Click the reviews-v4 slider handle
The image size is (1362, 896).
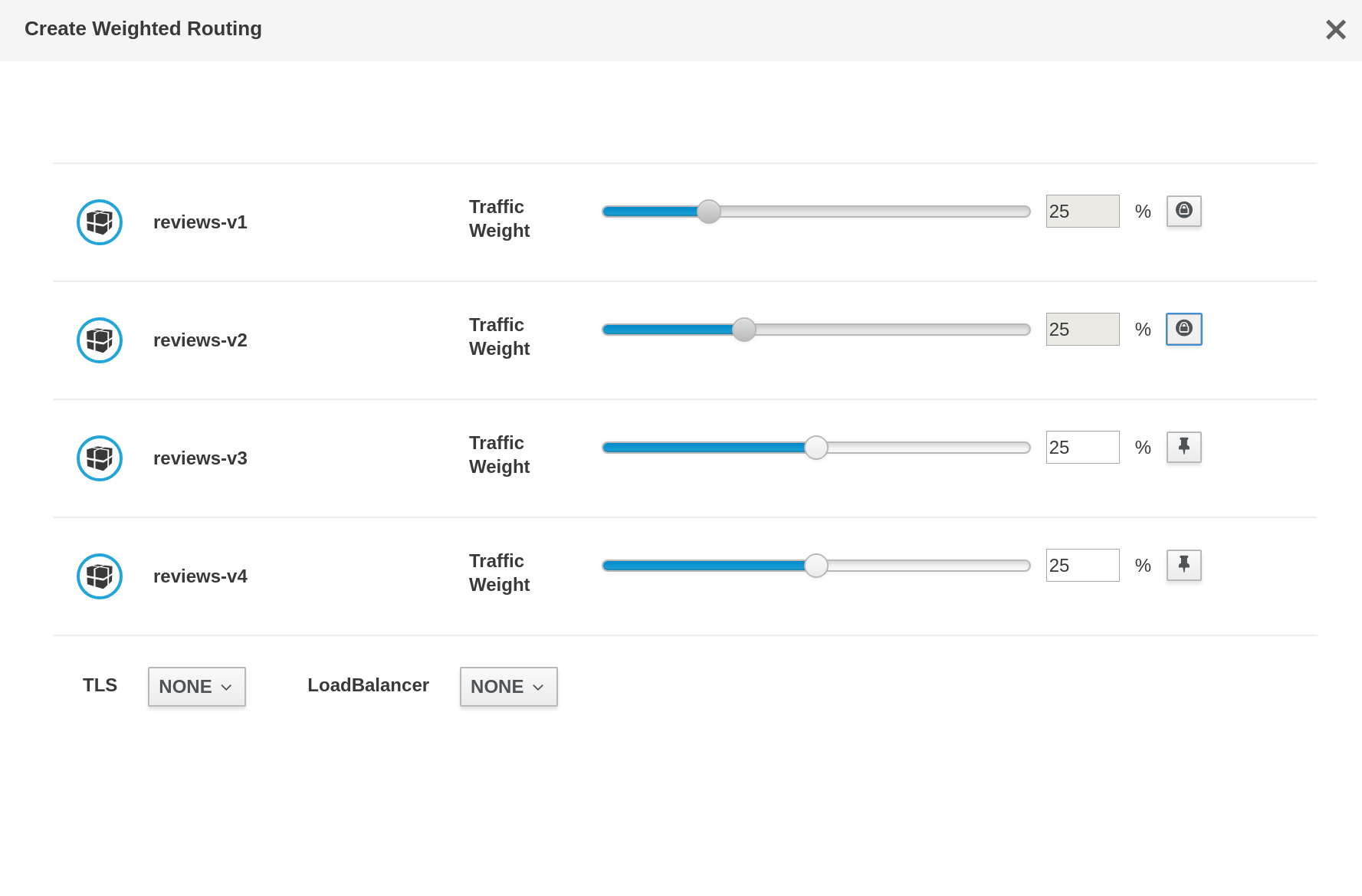[x=816, y=566]
